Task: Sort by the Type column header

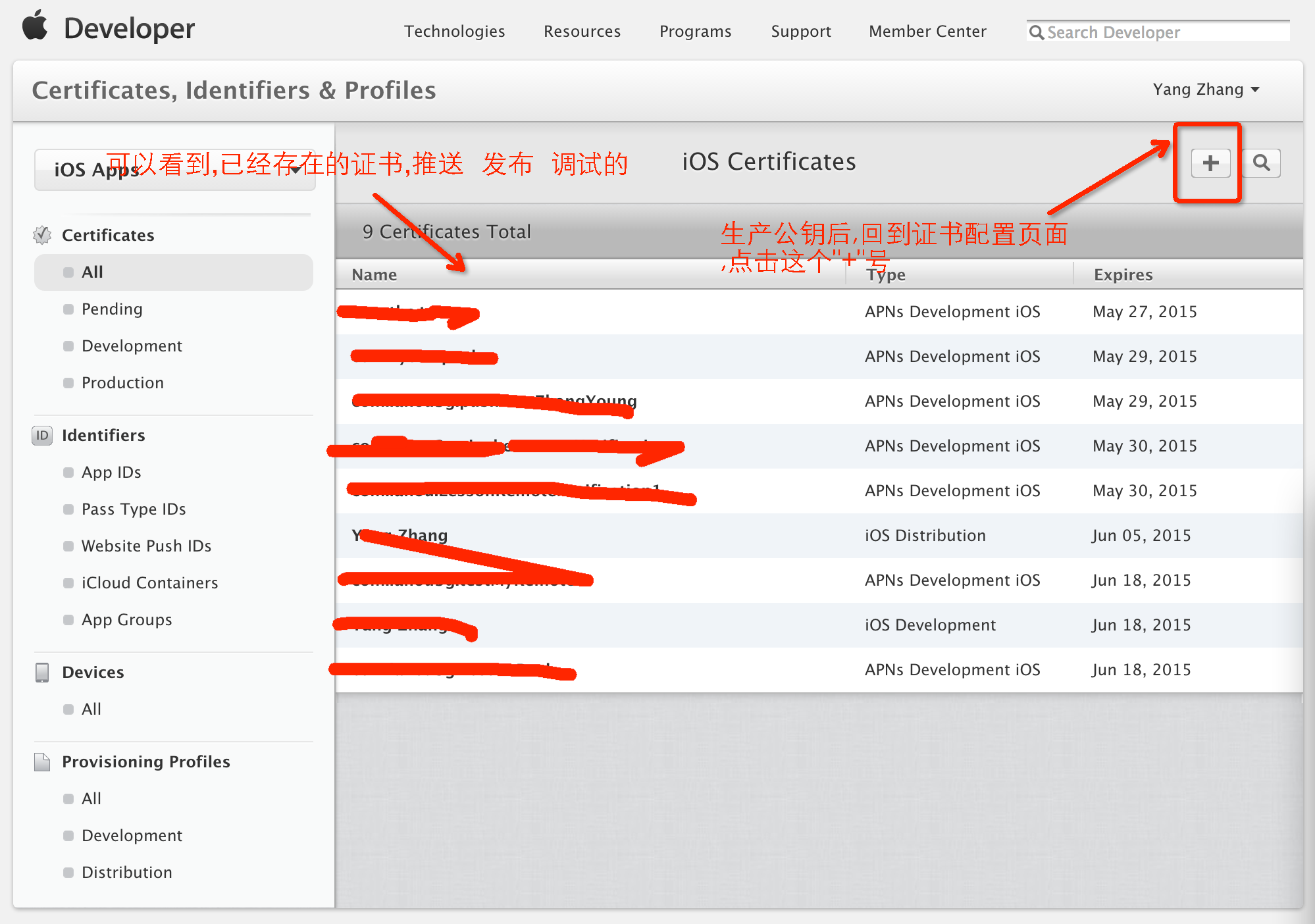Action: [x=886, y=274]
